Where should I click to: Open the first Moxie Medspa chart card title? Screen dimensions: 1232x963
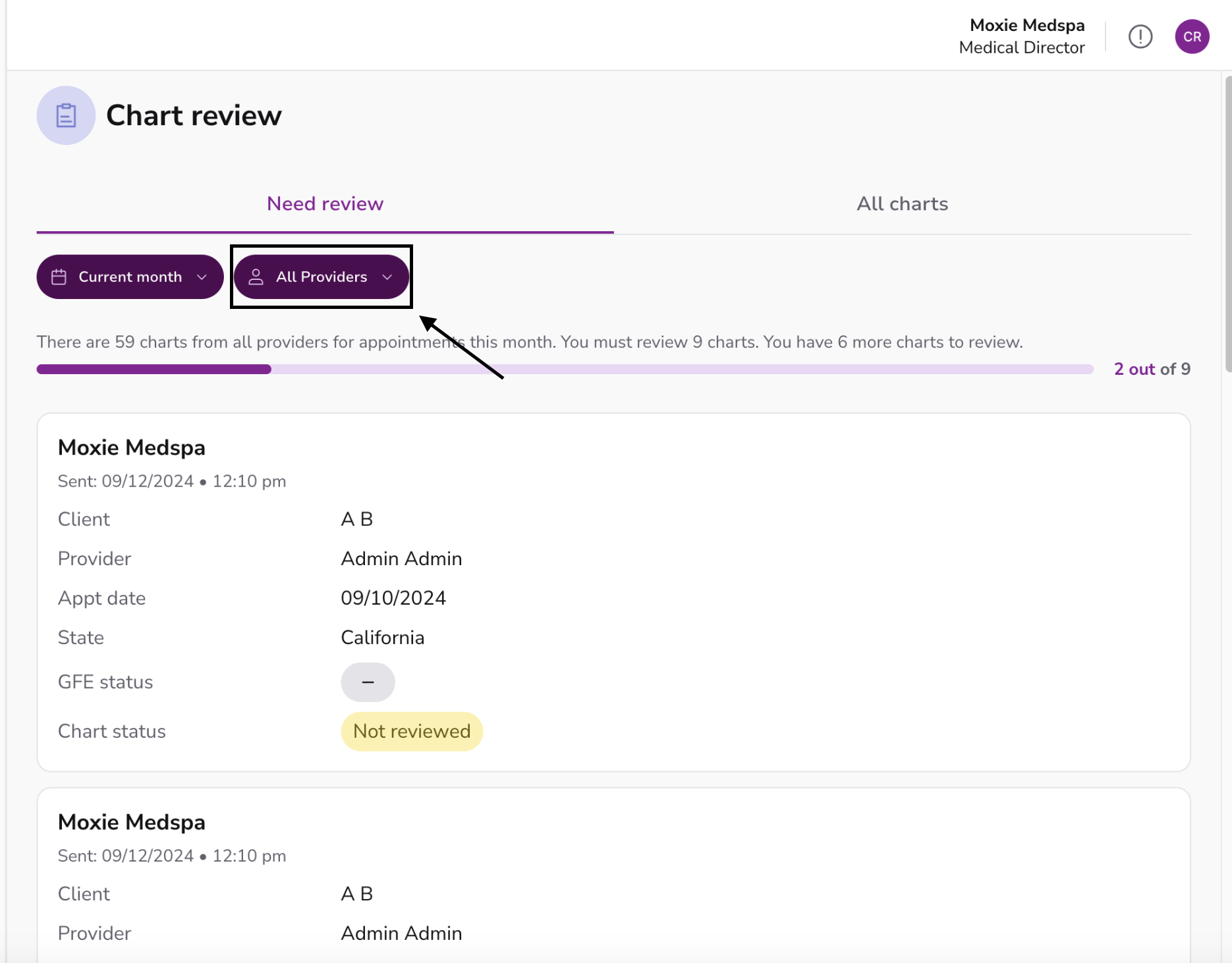pos(132,448)
